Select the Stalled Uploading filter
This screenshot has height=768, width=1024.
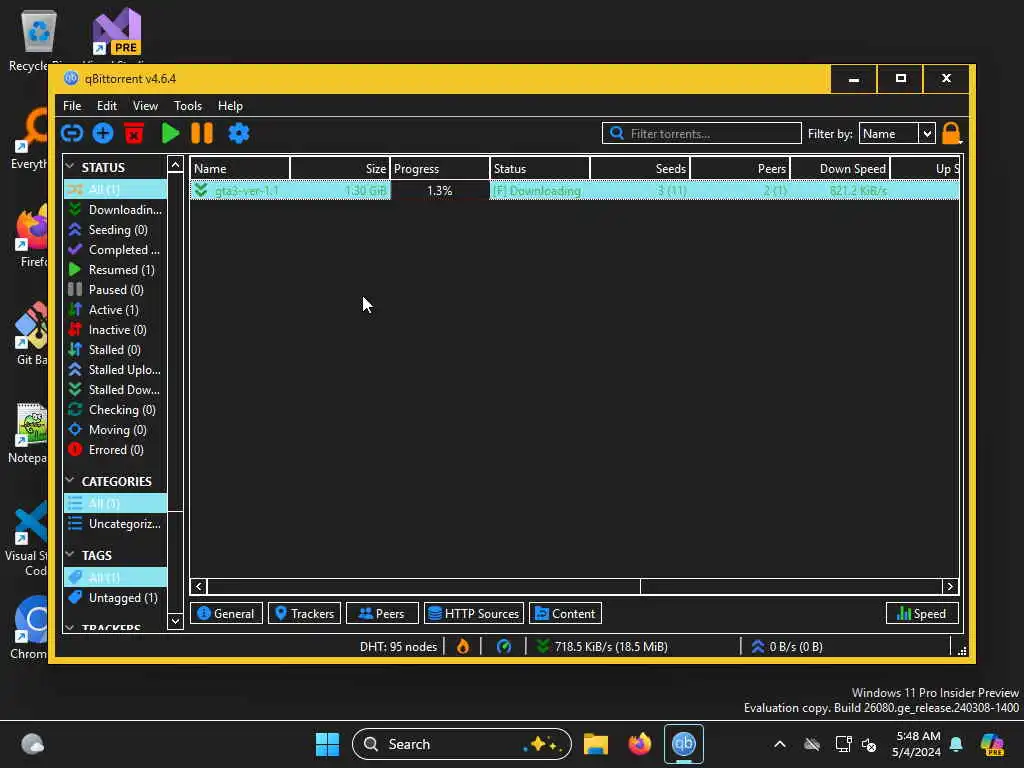point(115,370)
